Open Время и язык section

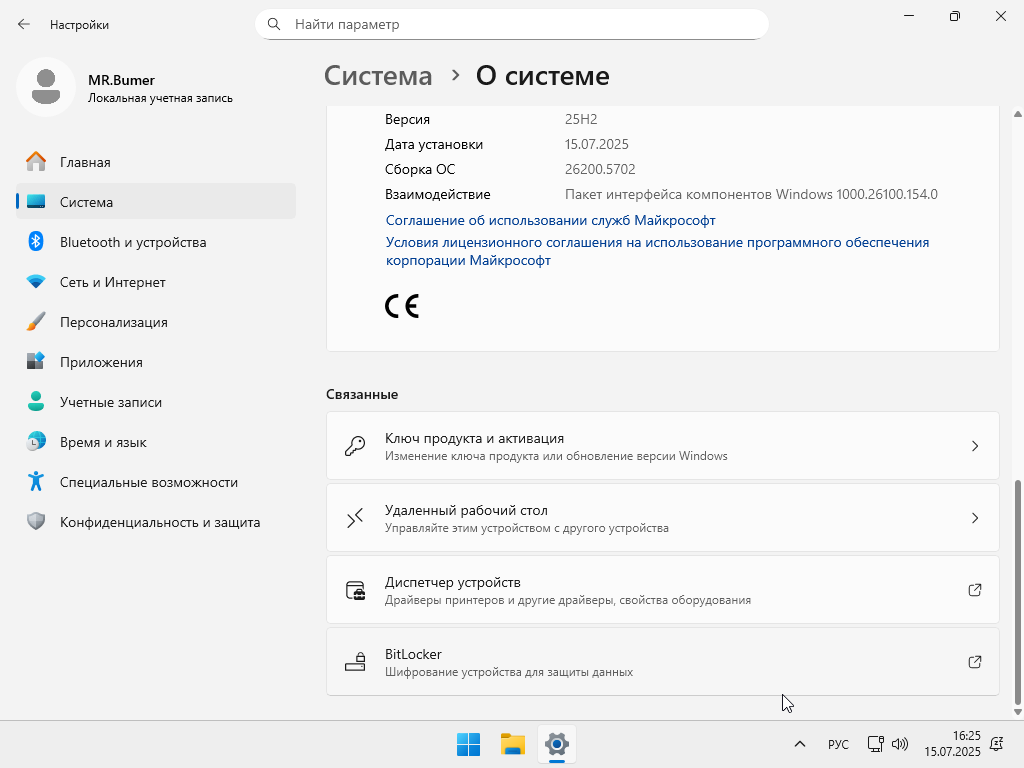click(156, 442)
